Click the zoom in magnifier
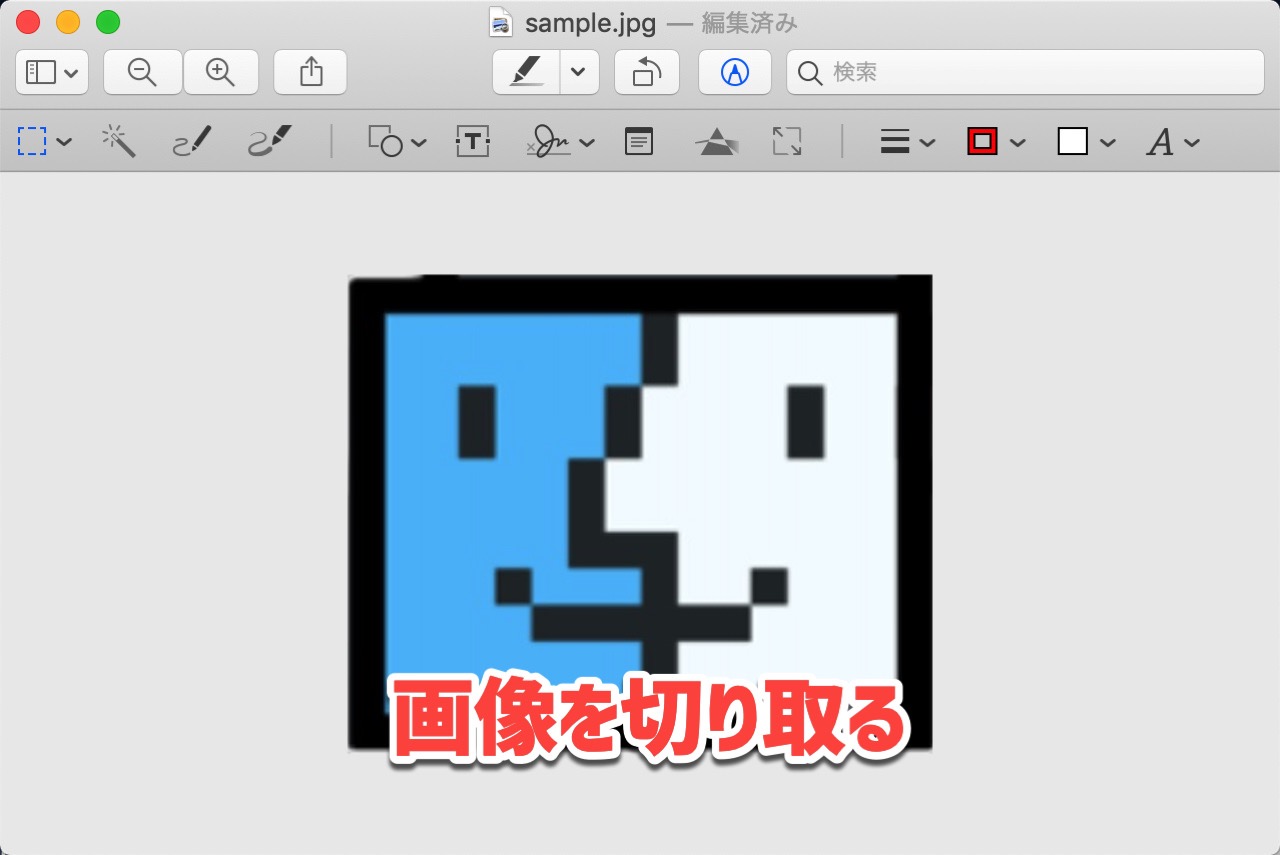The height and width of the screenshot is (855, 1280). 220,72
